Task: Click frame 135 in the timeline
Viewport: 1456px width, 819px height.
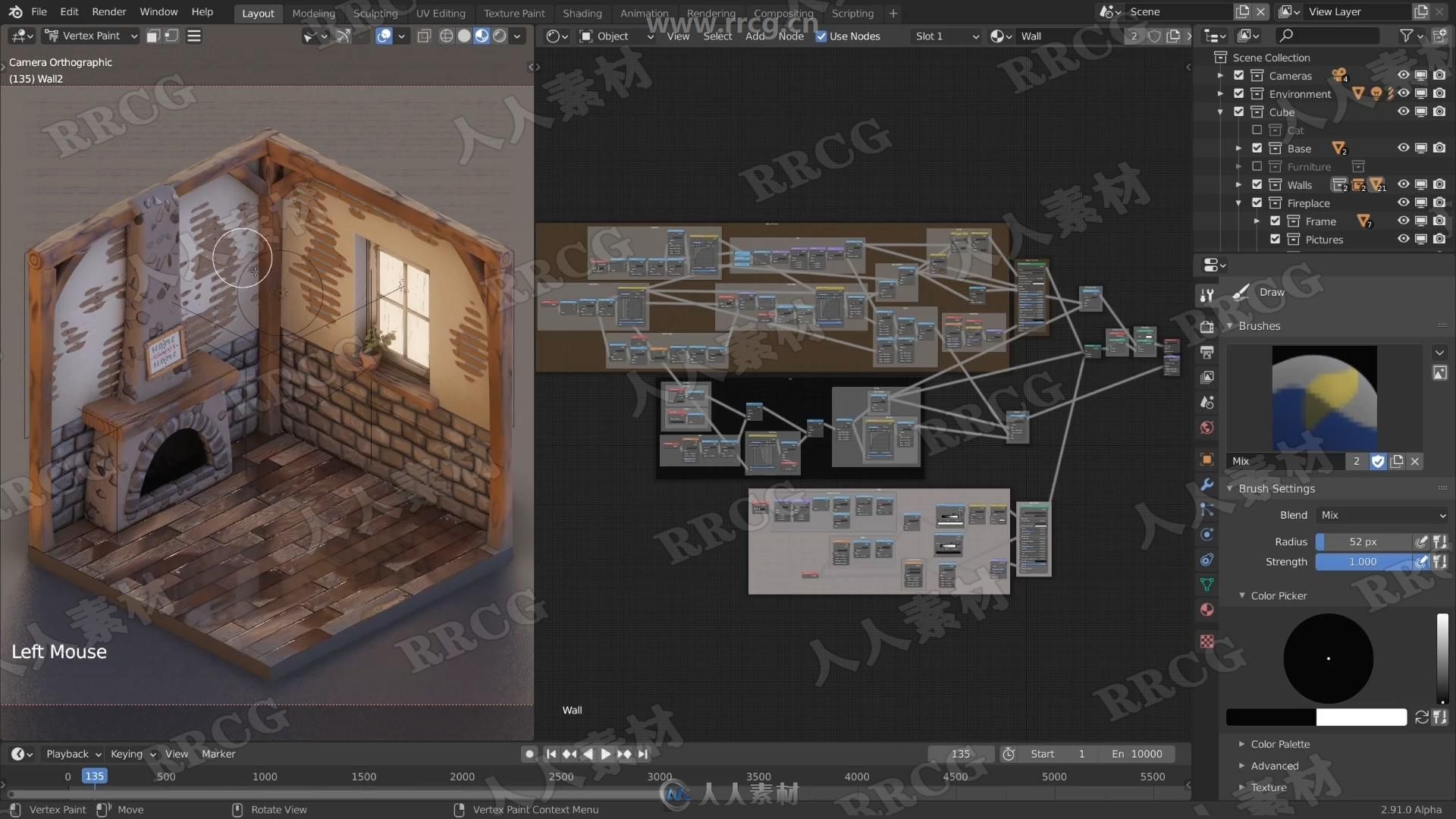Action: pyautogui.click(x=93, y=776)
